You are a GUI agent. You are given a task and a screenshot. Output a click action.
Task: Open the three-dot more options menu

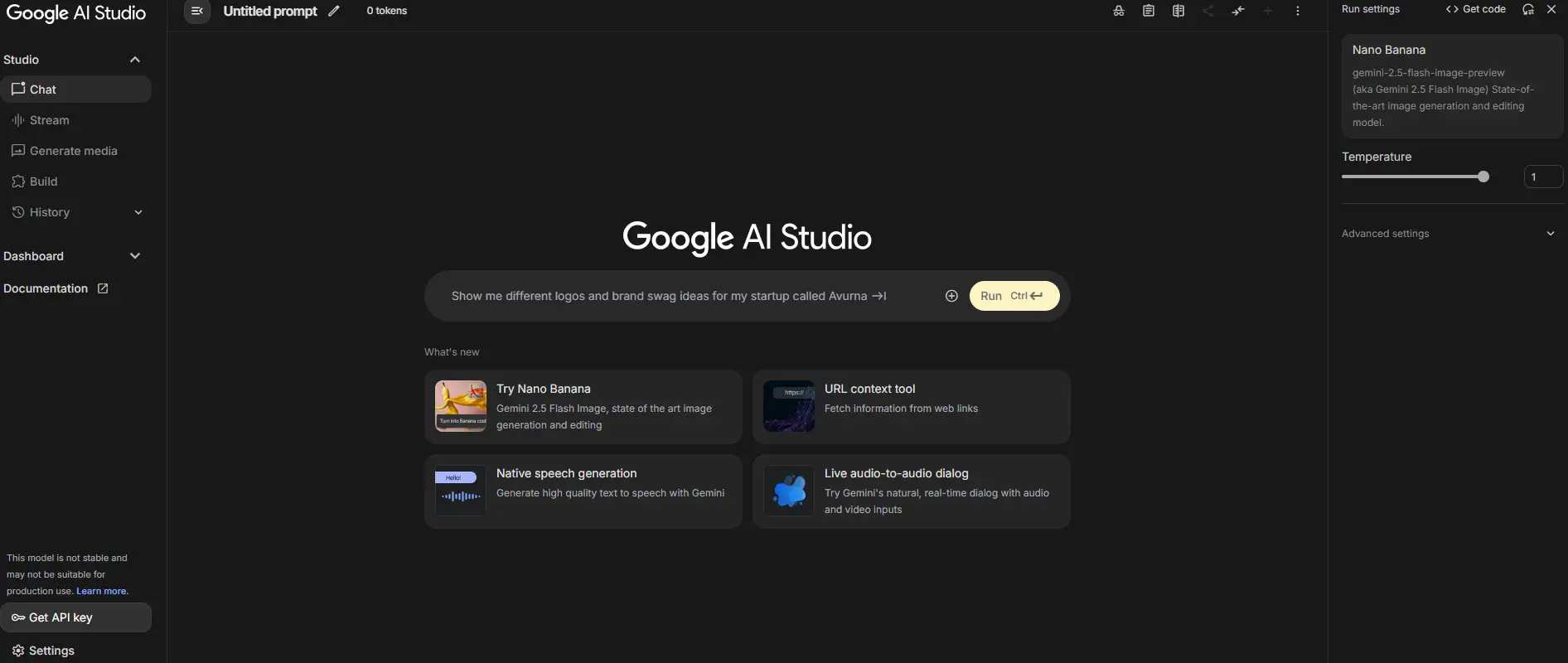point(1298,11)
